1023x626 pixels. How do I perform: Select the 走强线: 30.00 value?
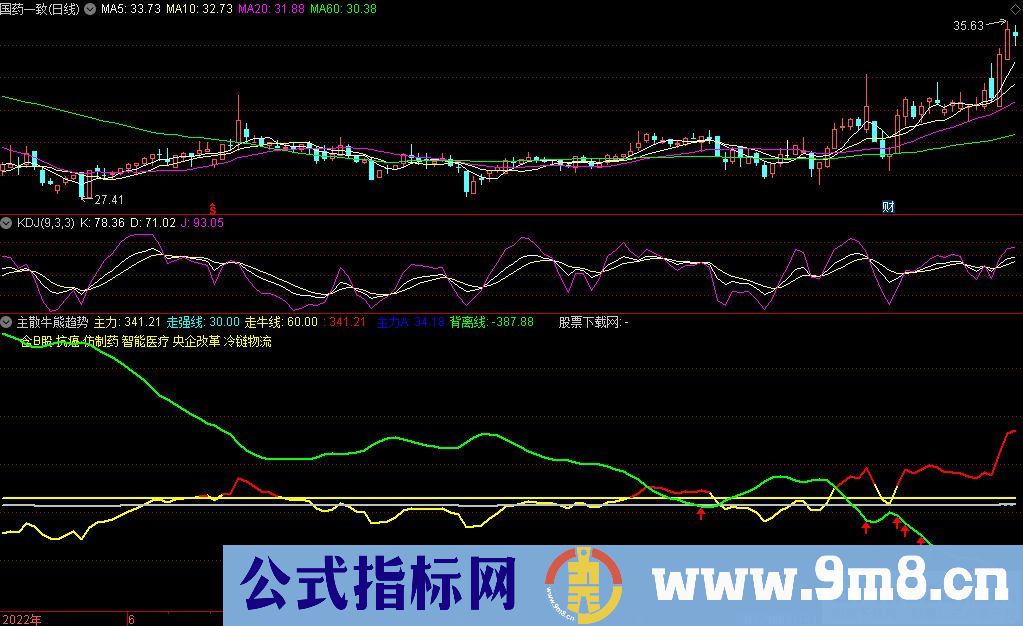(x=203, y=322)
